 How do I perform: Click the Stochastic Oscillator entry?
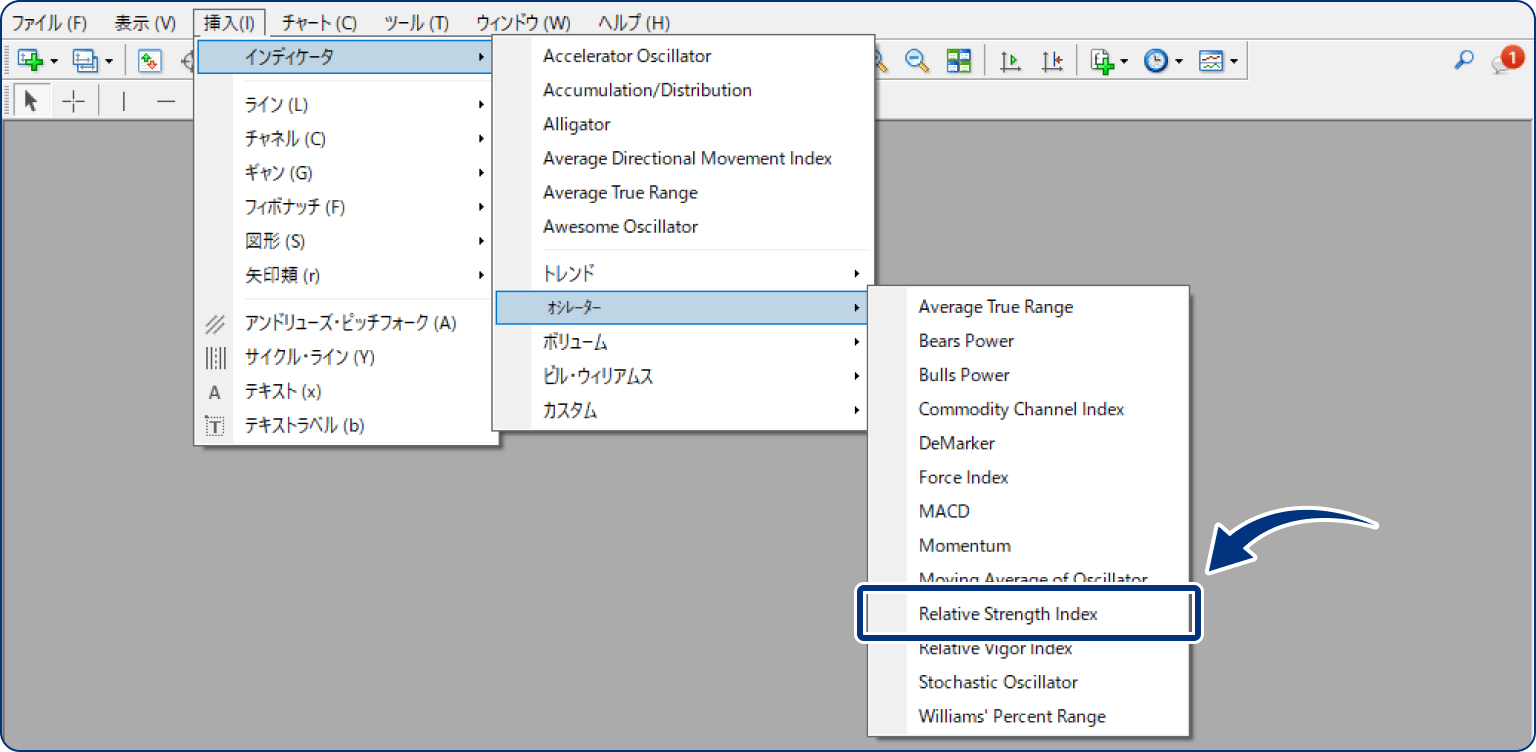click(998, 682)
